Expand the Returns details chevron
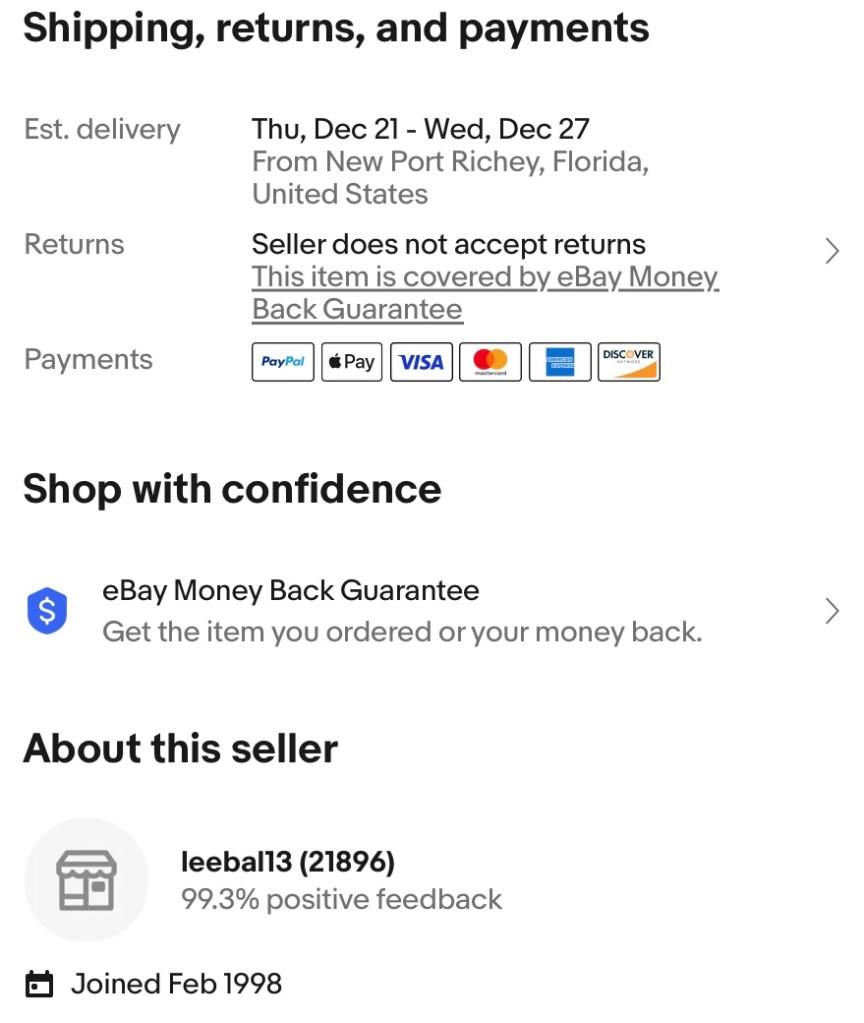The width and height of the screenshot is (864, 1023). 832,251
